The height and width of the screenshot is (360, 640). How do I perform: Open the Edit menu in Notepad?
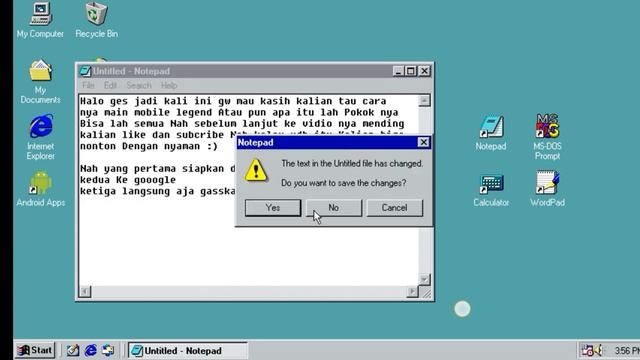110,85
